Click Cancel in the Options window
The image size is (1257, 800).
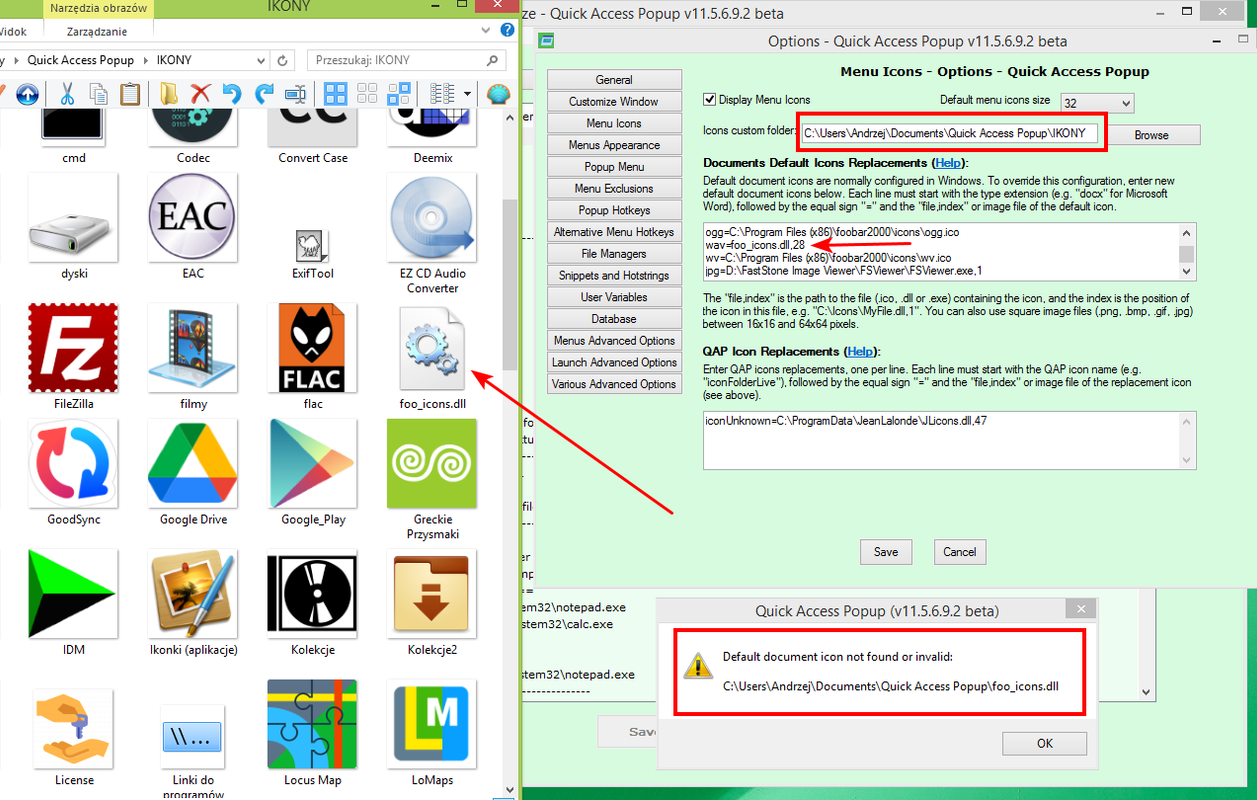(x=960, y=552)
